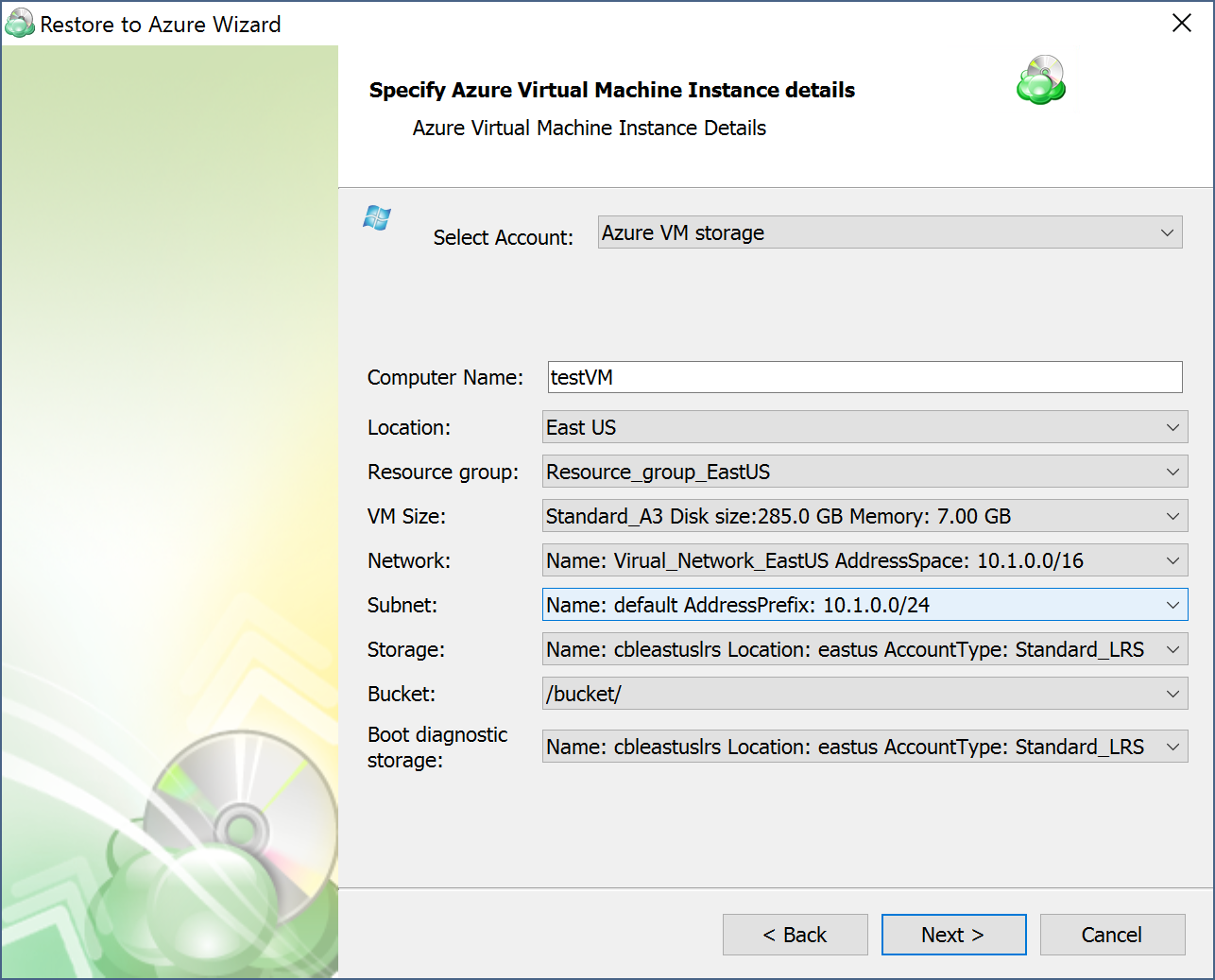Click the 'Select Account:' label
This screenshot has width=1215, height=980.
504,237
